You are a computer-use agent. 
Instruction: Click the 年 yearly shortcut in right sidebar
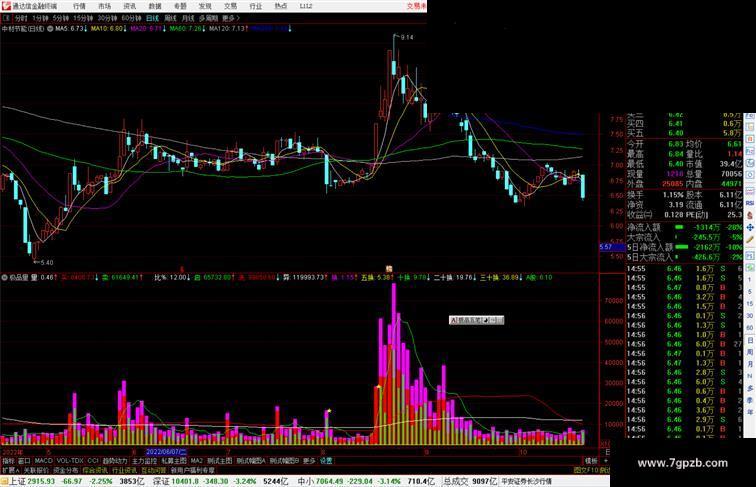(750, 411)
